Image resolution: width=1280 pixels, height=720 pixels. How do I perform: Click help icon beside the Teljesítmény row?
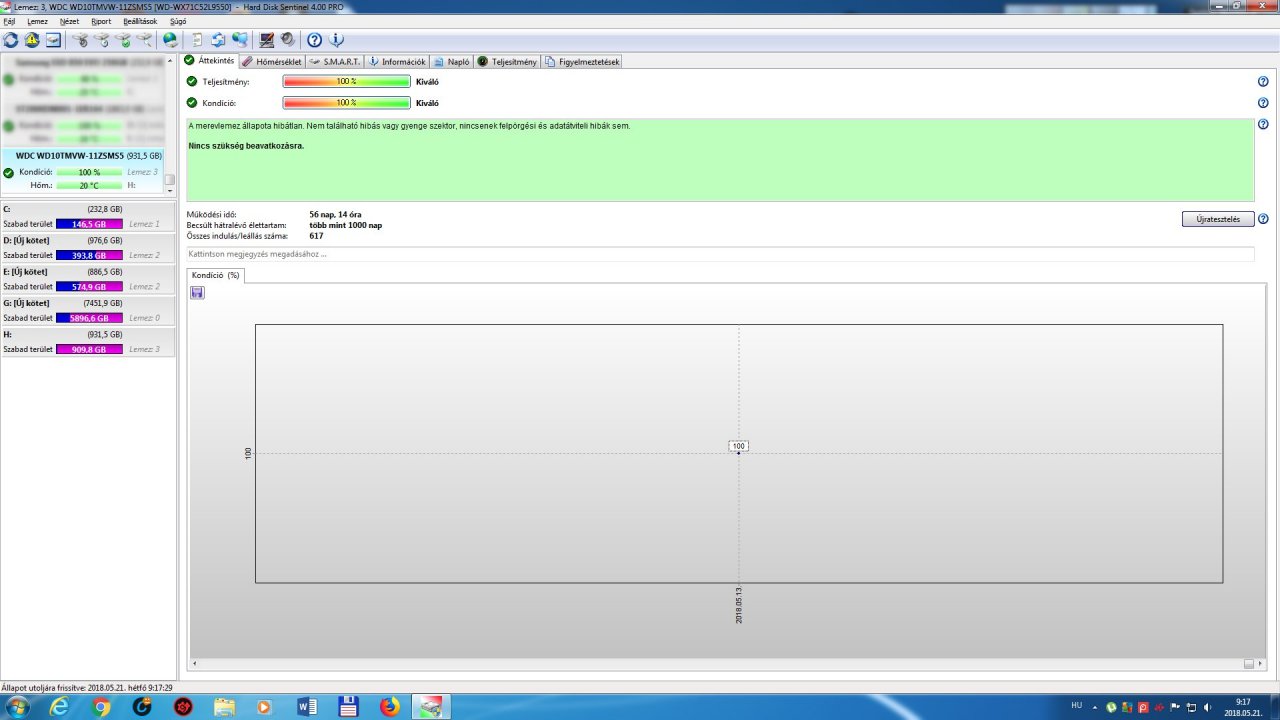[1263, 82]
